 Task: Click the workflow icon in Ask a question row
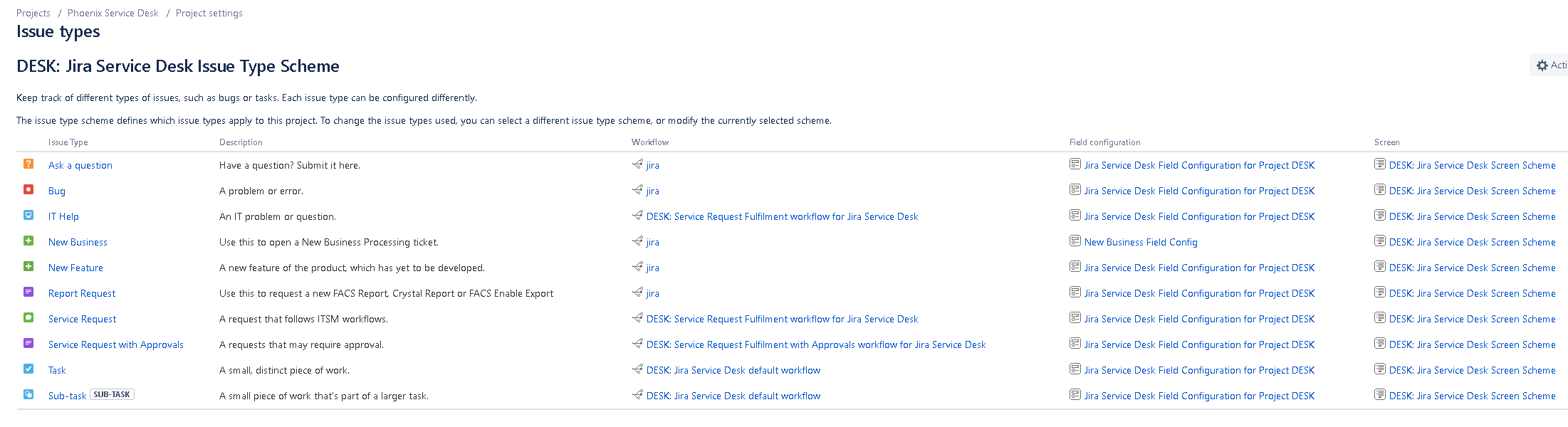point(637,164)
